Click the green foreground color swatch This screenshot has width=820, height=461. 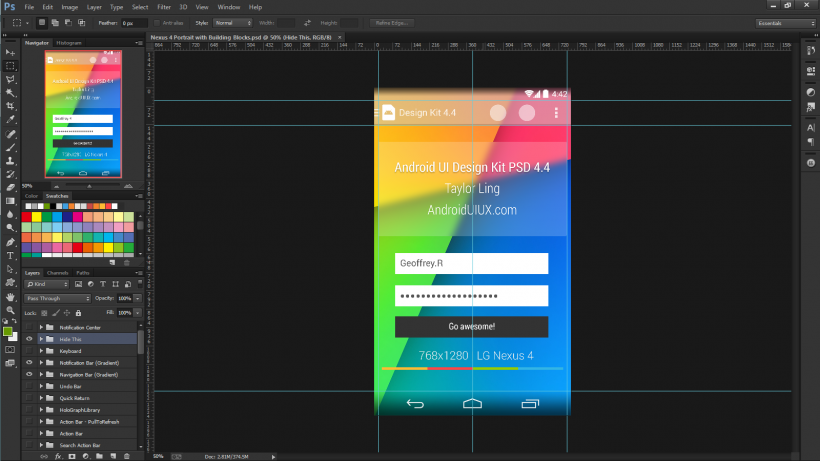pyautogui.click(x=7, y=332)
